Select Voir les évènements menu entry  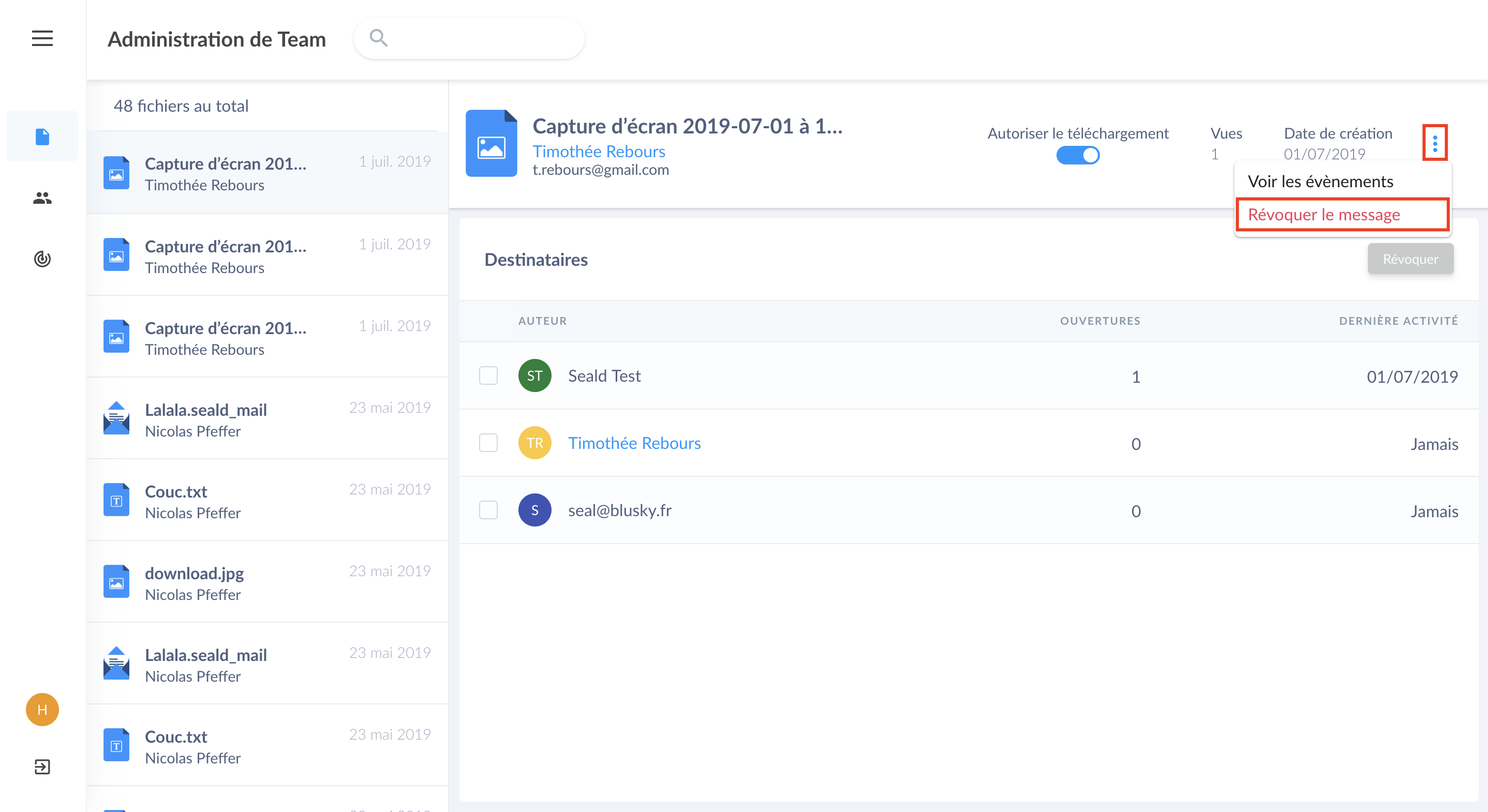pyautogui.click(x=1343, y=182)
